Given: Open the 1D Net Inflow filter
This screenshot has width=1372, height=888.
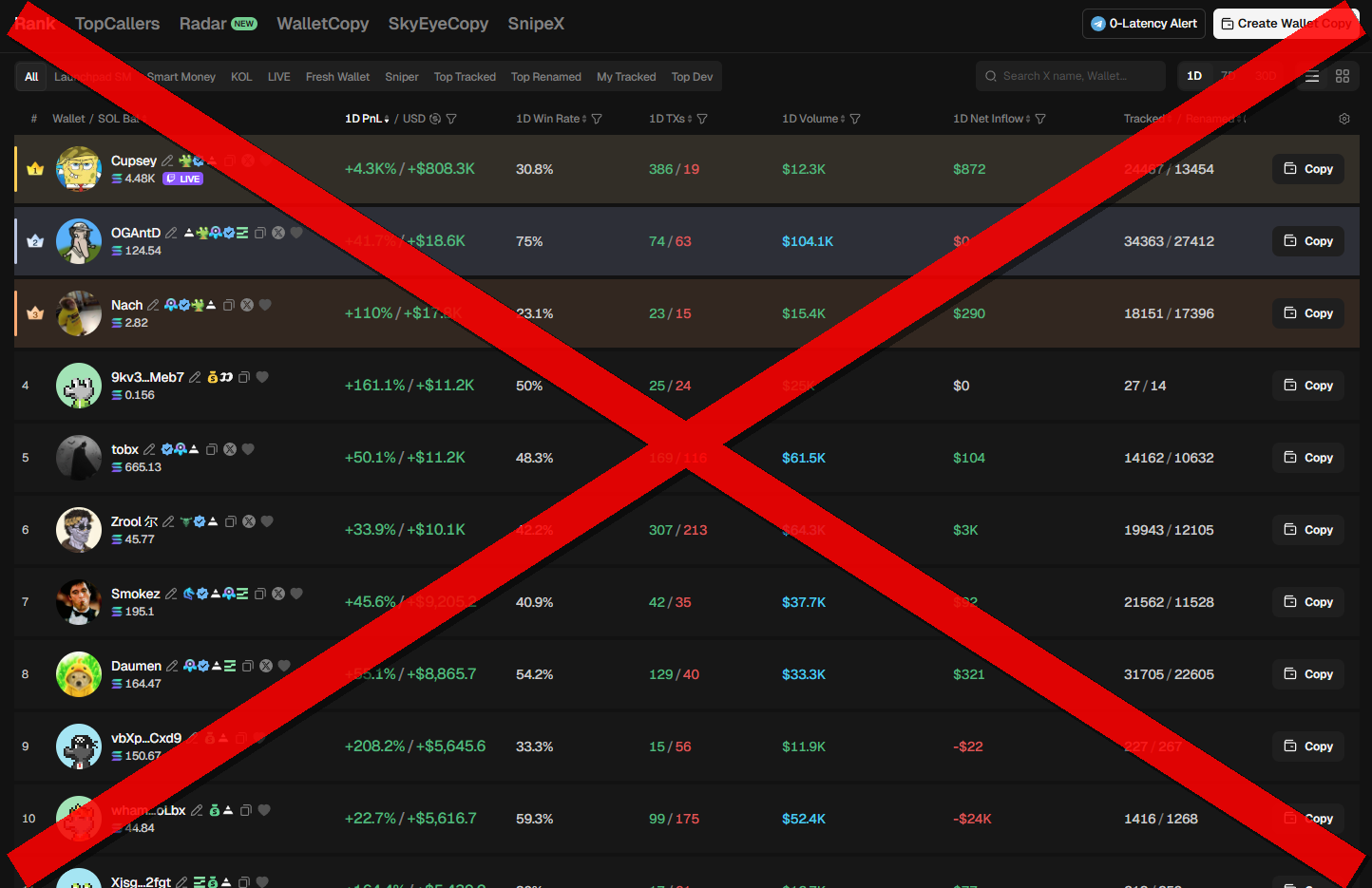Looking at the screenshot, I should tap(1040, 119).
